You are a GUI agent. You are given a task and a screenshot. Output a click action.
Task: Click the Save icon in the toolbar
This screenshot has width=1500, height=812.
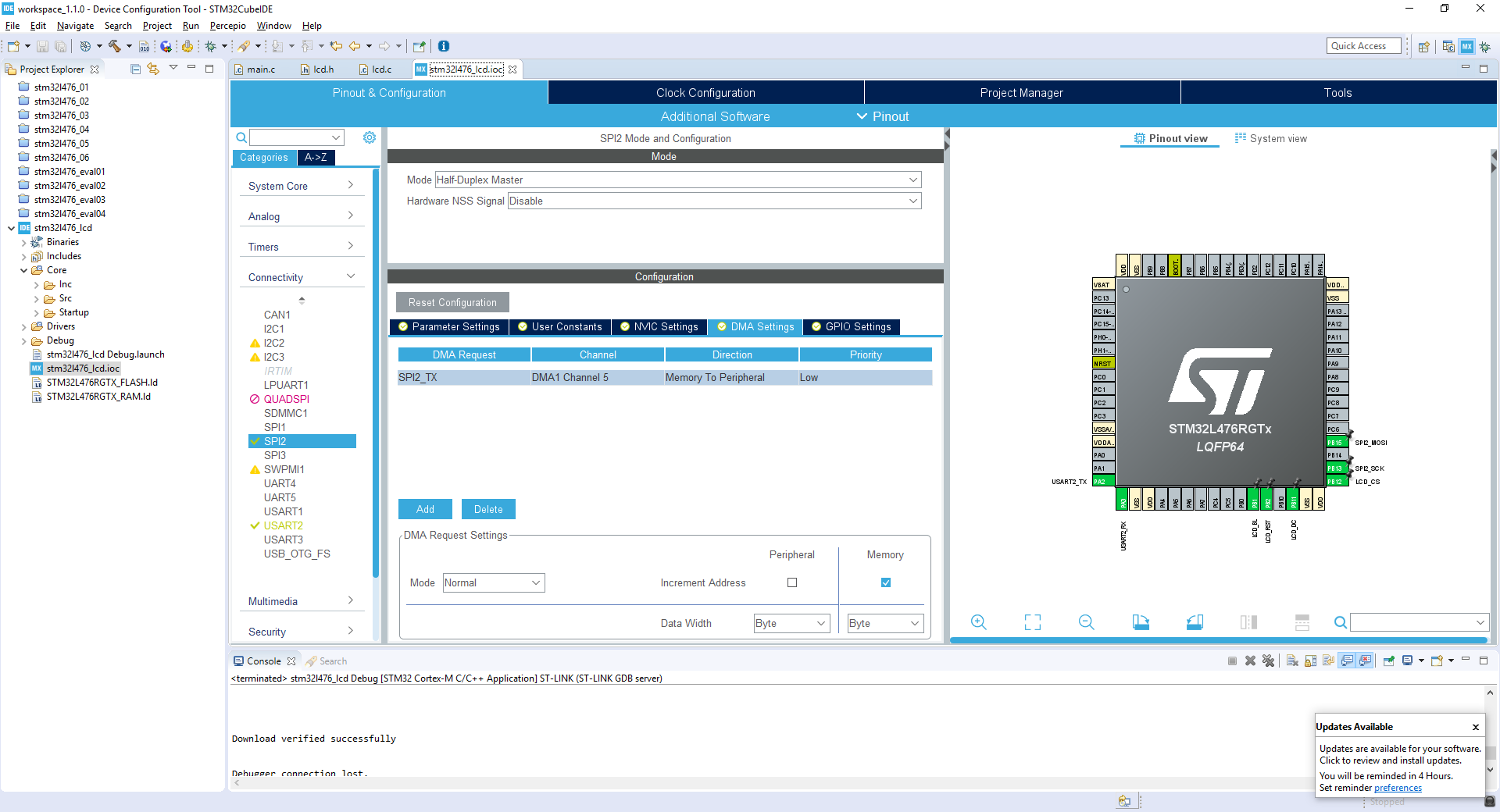click(x=43, y=46)
